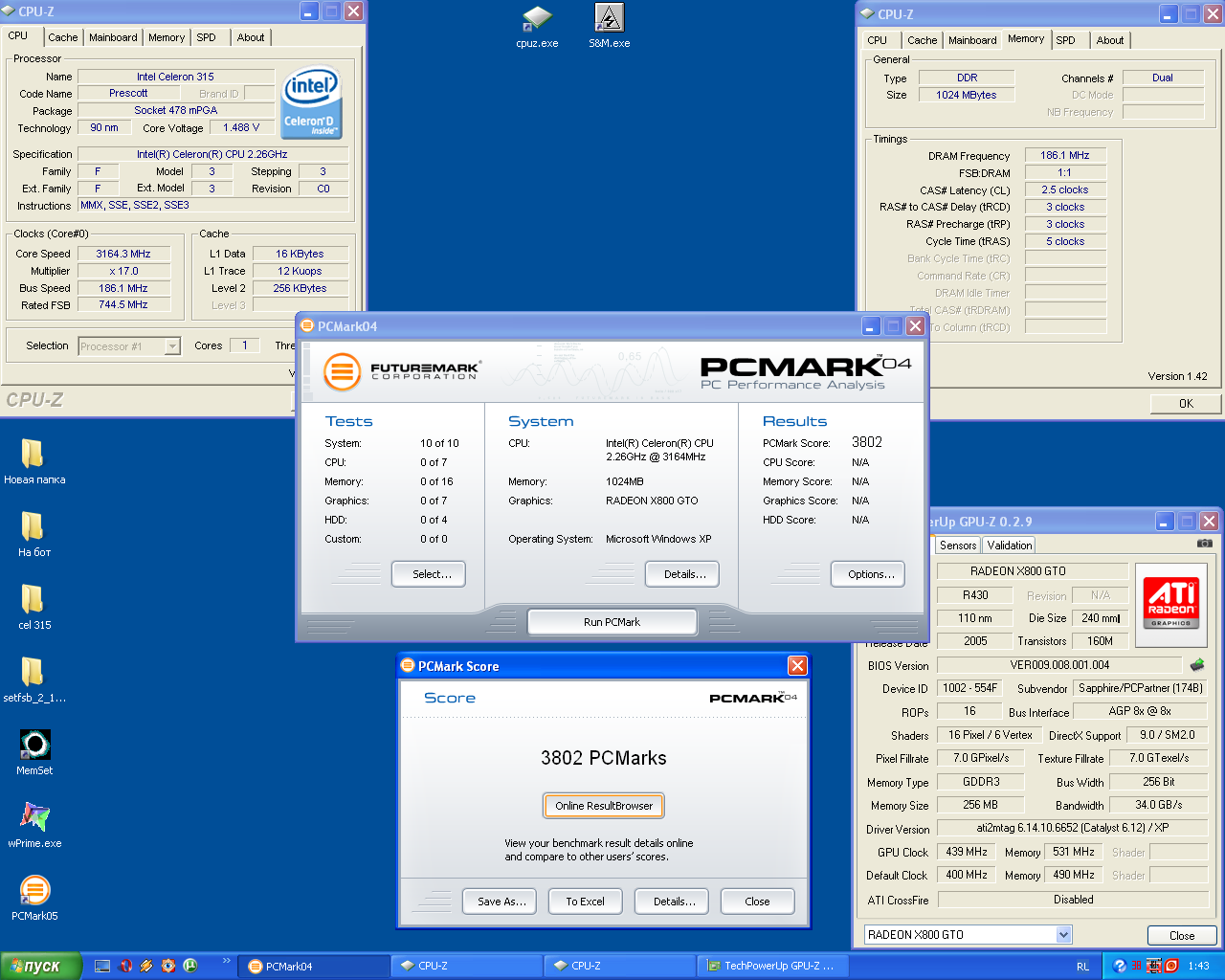This screenshot has width=1225, height=980.
Task: Open the На бот folder icon
Action: (34, 534)
